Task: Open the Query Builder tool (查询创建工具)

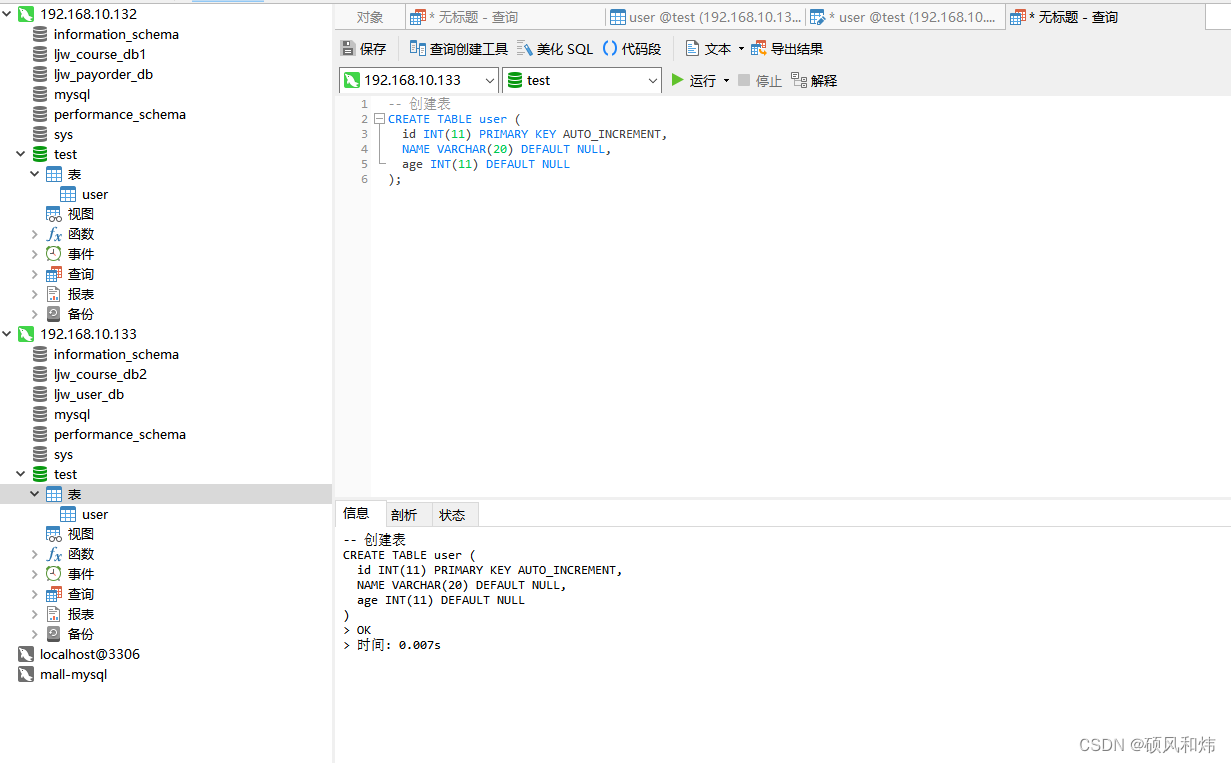Action: [459, 48]
